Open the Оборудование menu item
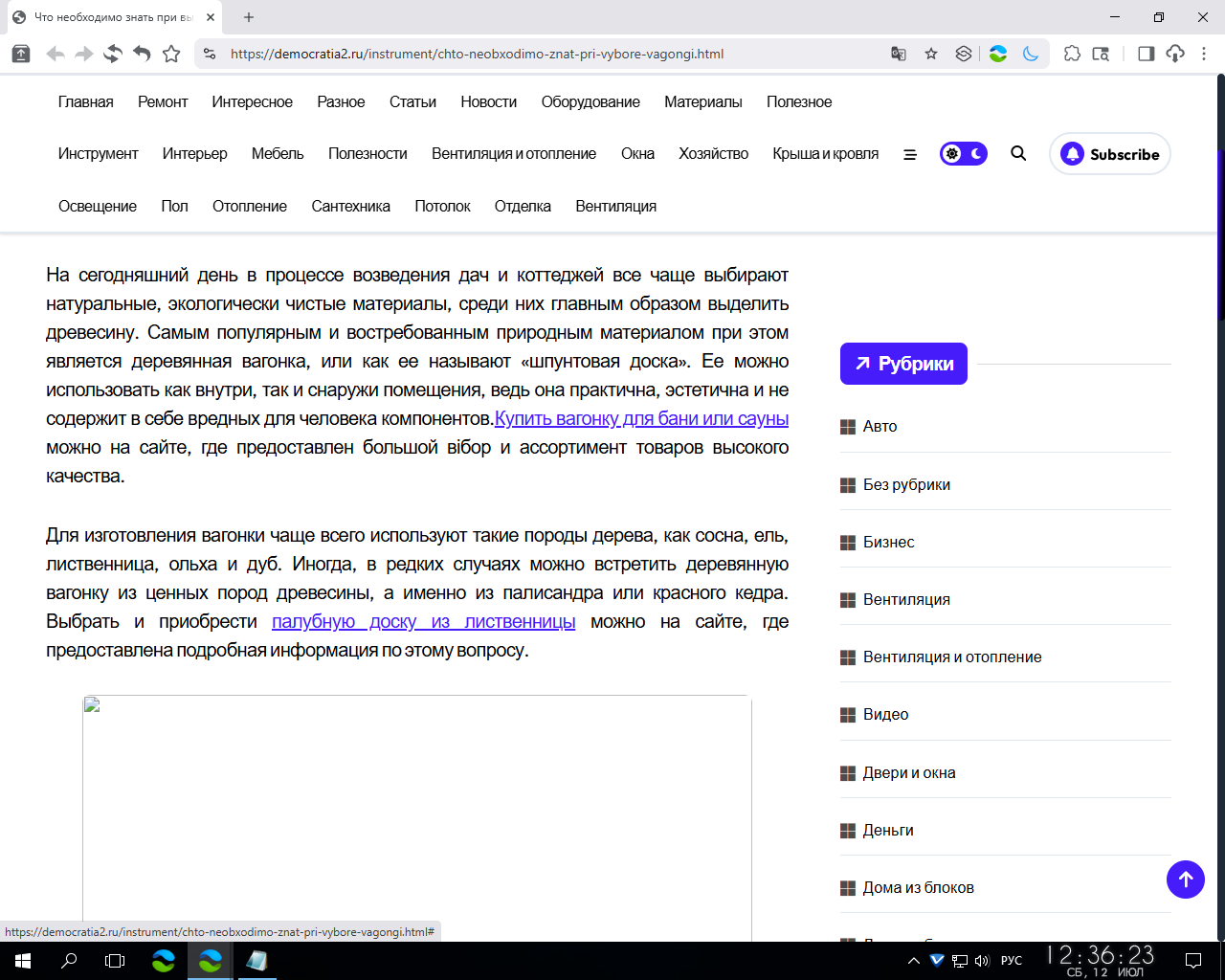1225x980 pixels. point(590,101)
